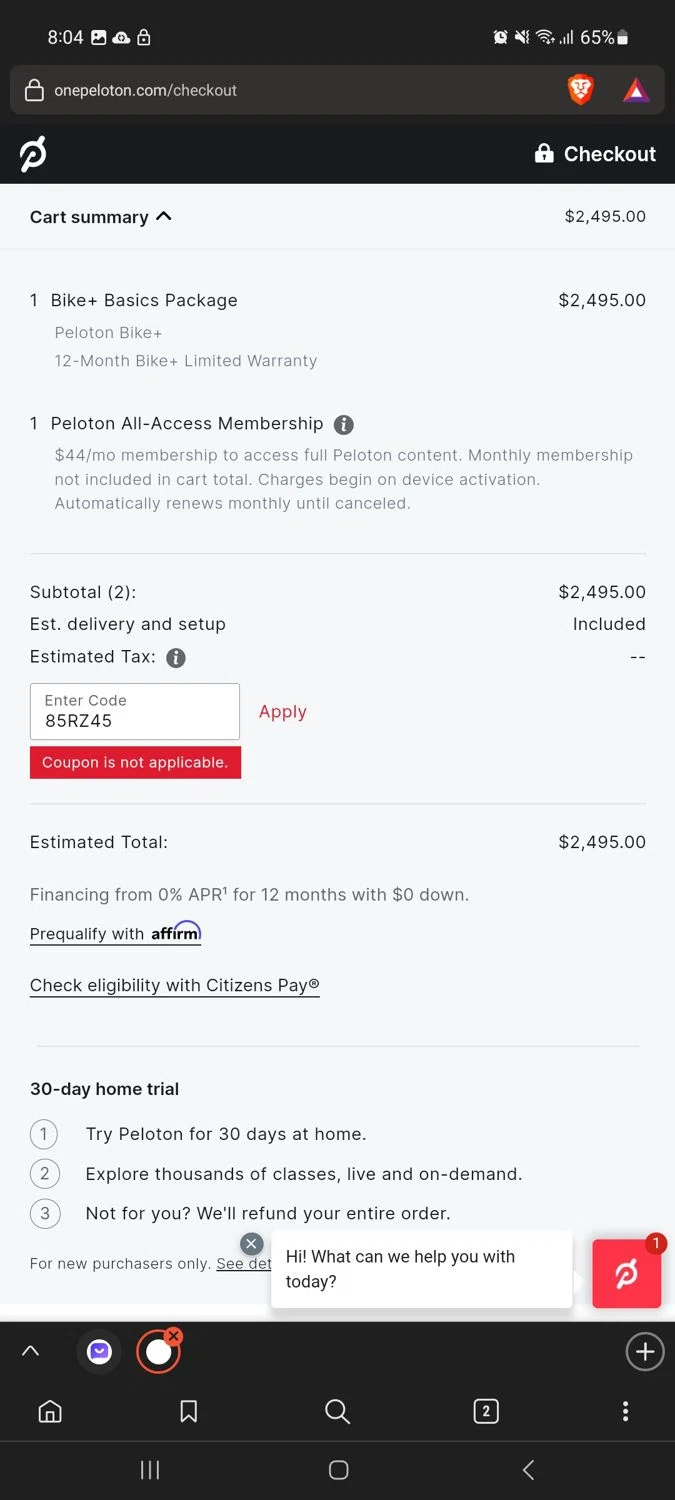675x1500 pixels.
Task: Tap the address bar URL onepeloton.com/checkout
Action: pos(146,90)
